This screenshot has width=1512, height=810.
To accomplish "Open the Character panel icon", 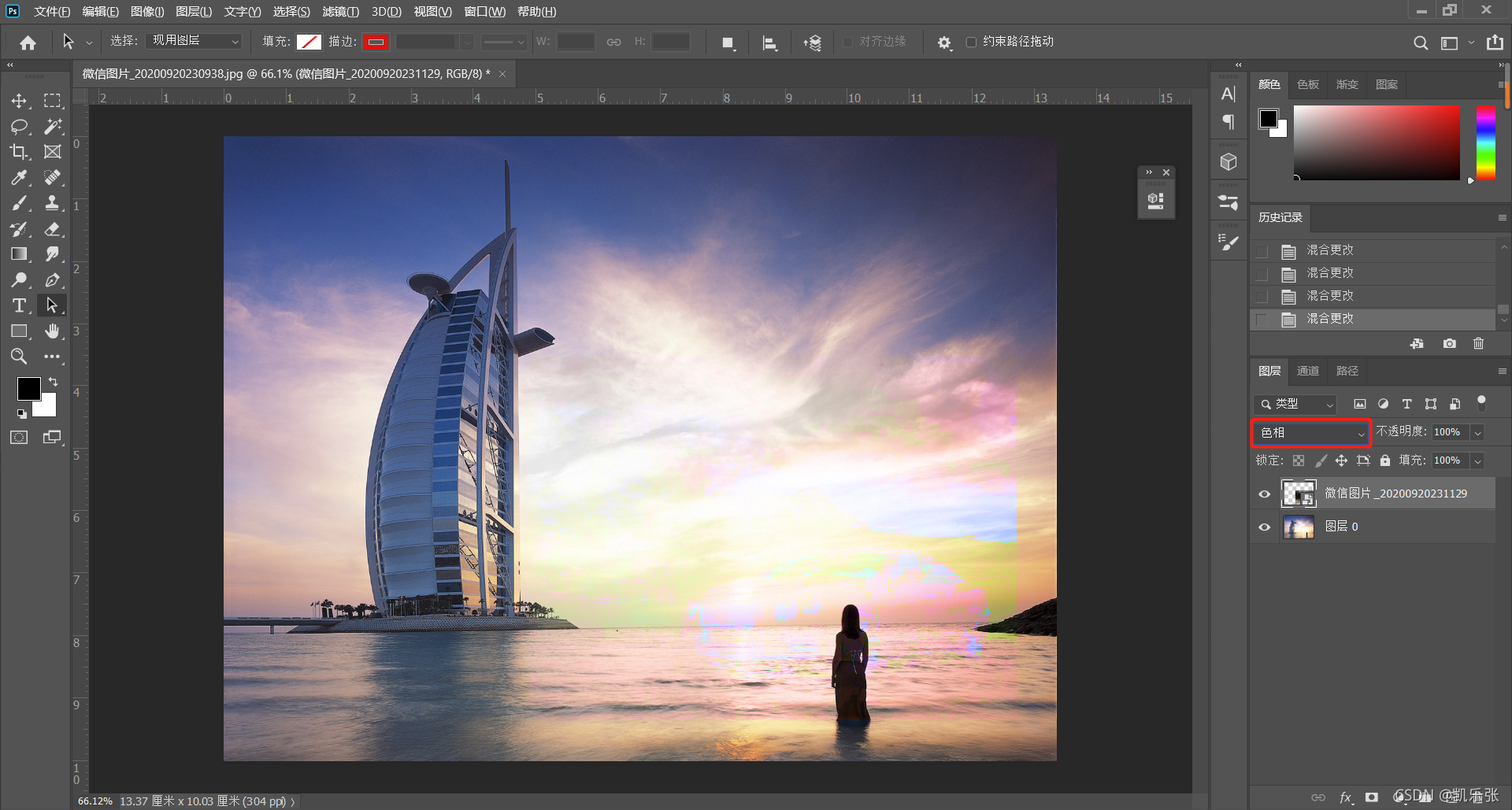I will point(1228,94).
